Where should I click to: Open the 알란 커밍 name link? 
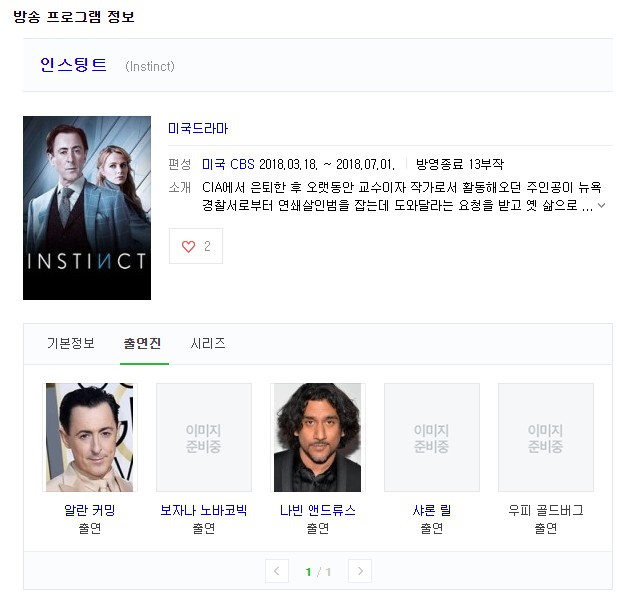point(90,510)
